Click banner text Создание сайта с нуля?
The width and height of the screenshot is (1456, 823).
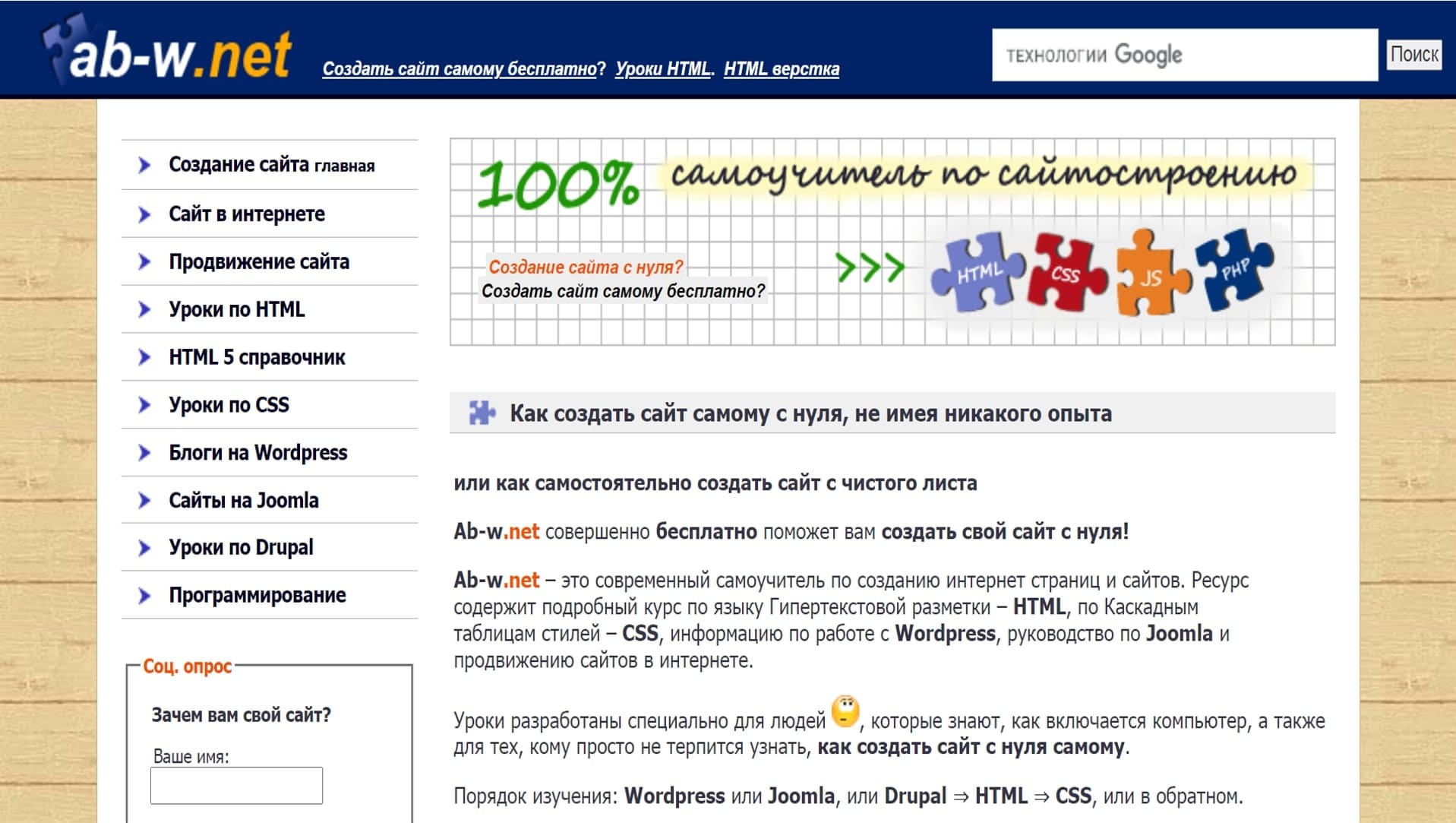click(x=586, y=267)
